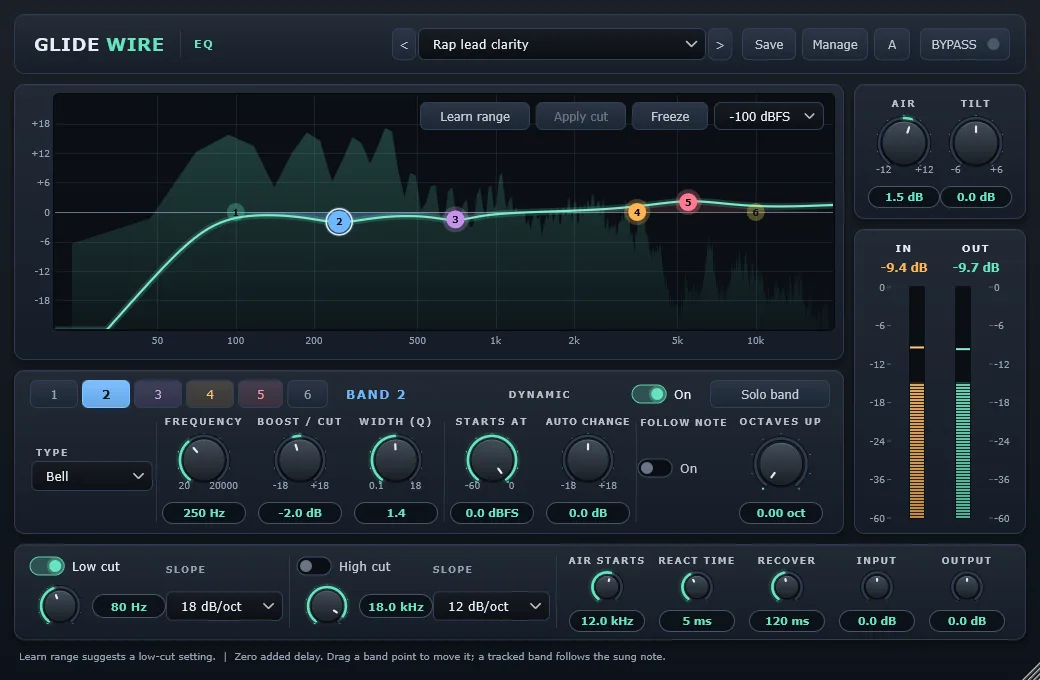Select band point 6 on graph
Screen dimensions: 1040x680
(x=755, y=212)
